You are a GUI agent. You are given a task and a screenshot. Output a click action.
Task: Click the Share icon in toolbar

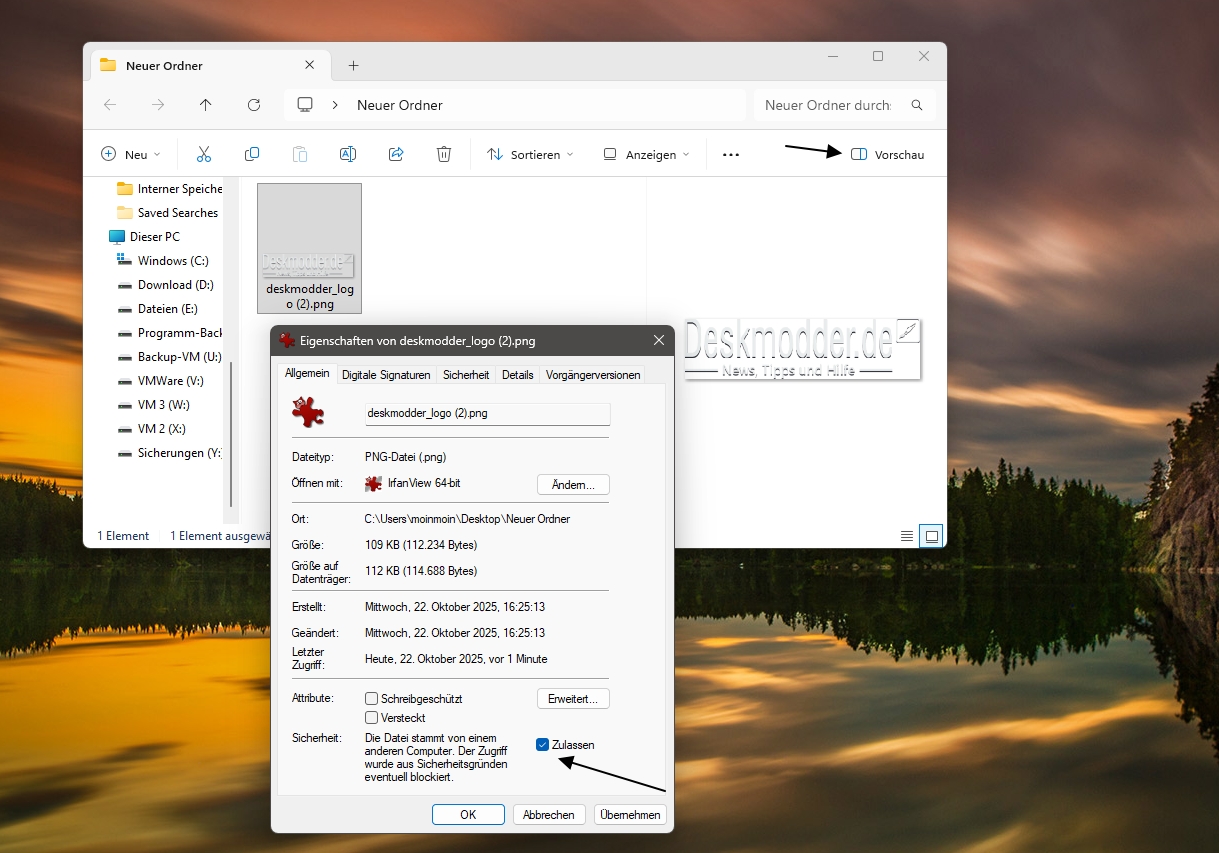(x=396, y=154)
